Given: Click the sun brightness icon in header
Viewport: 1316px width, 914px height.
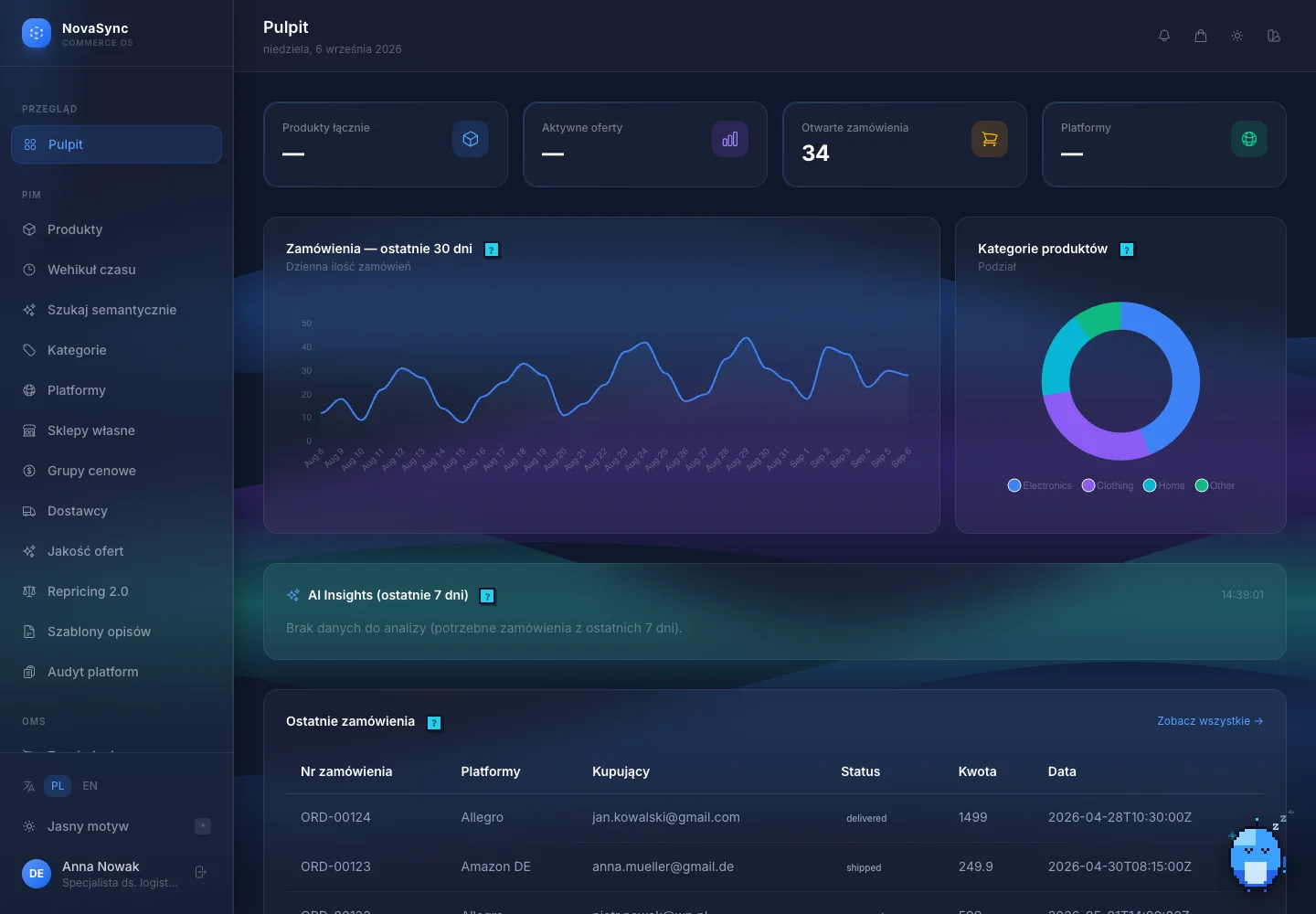Looking at the screenshot, I should click(1237, 36).
